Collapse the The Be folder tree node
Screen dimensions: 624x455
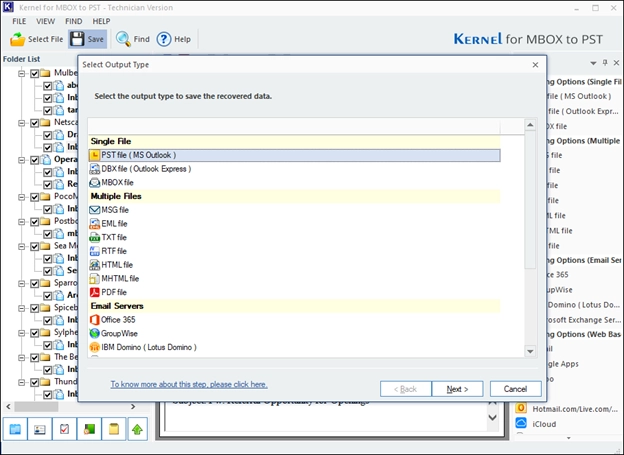(x=22, y=357)
